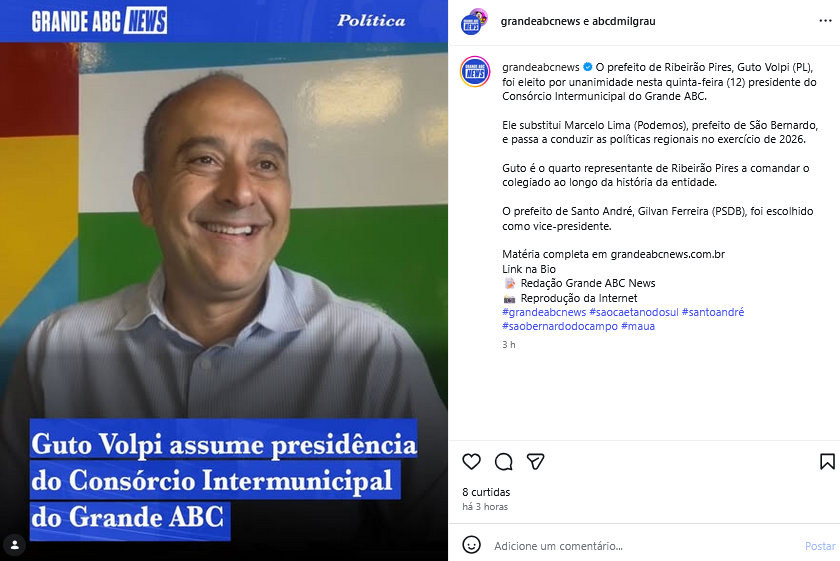
Task: Click the verified badge next to grandeabcnews
Action: coord(588,67)
